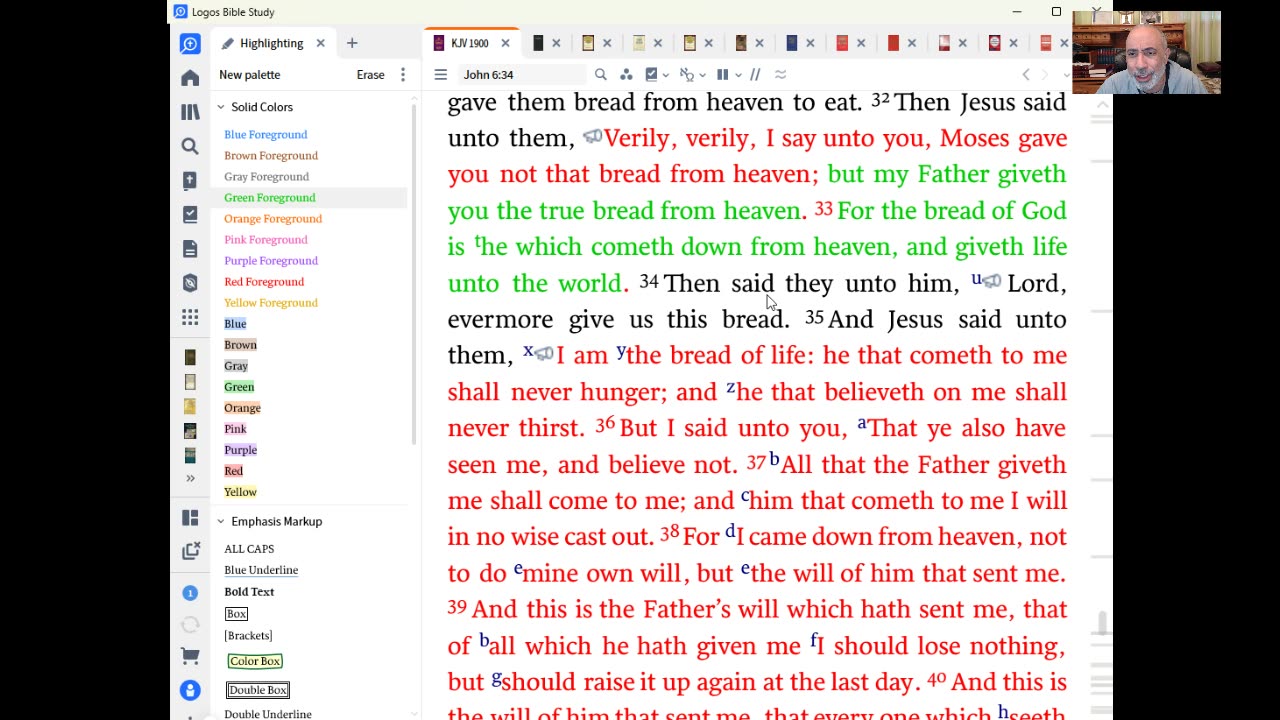Image resolution: width=1280 pixels, height=720 pixels.
Task: Click the text comparison wavy icon
Action: click(780, 74)
